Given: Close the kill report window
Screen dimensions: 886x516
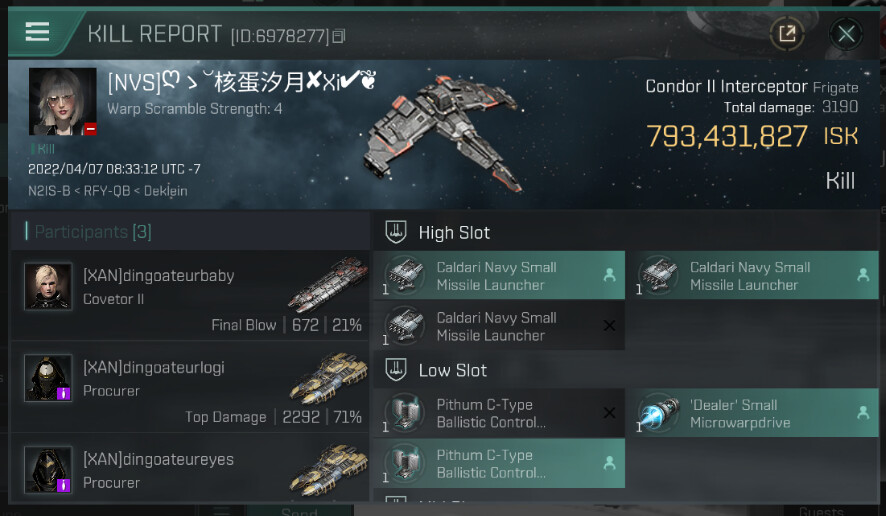Looking at the screenshot, I should 846,34.
